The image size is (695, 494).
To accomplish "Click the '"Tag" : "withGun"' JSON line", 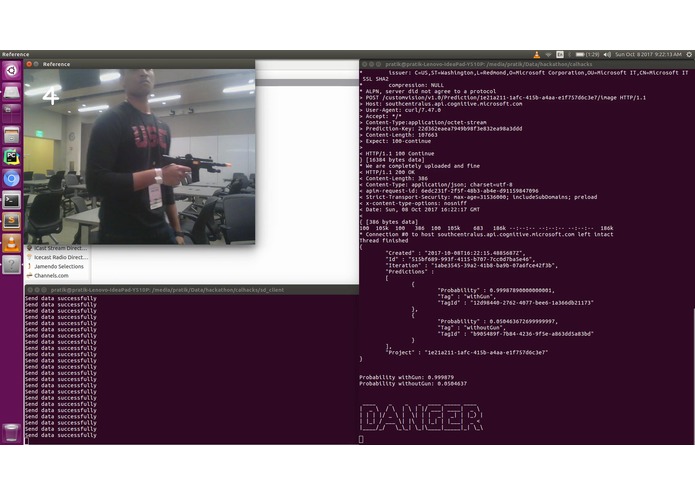I will (x=467, y=296).
